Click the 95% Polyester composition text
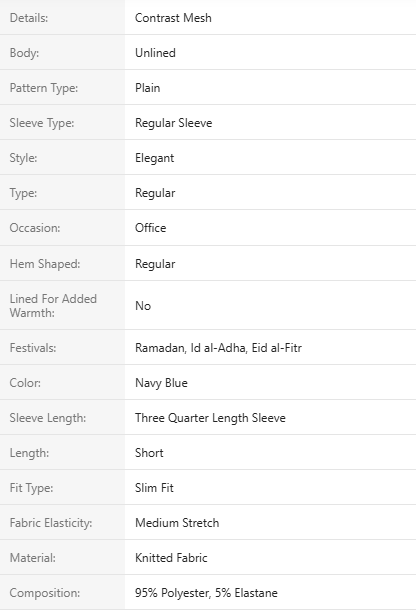The height and width of the screenshot is (610, 416). pos(173,593)
